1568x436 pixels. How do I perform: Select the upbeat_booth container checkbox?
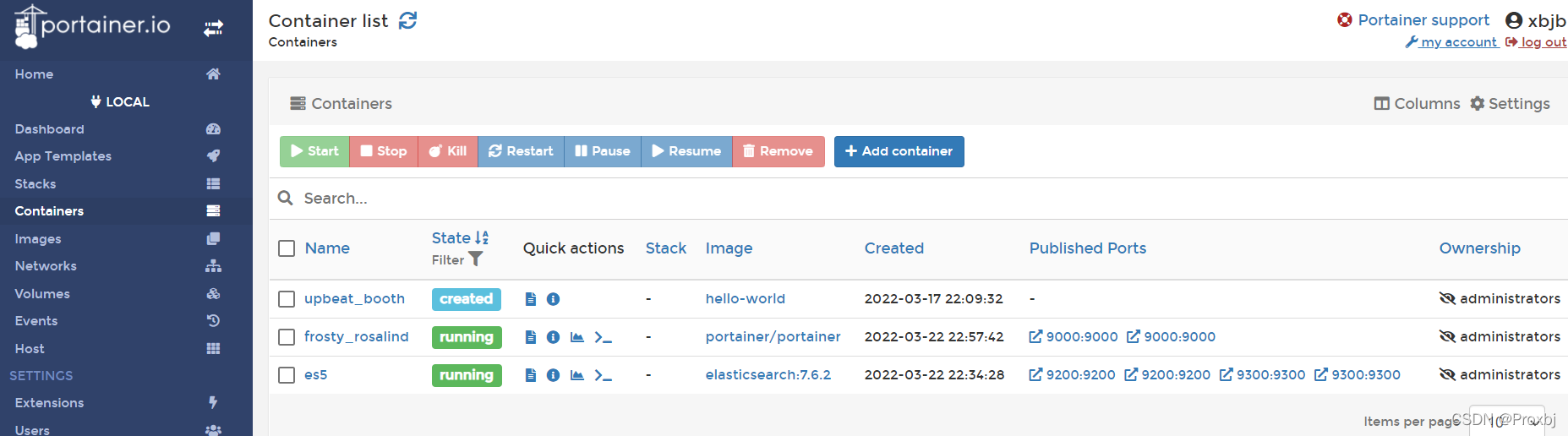tap(287, 299)
